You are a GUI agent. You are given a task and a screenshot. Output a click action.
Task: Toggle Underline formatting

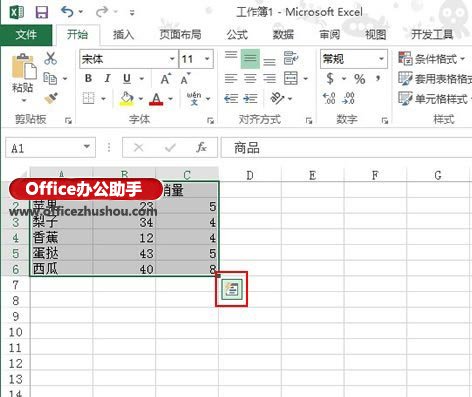(127, 79)
